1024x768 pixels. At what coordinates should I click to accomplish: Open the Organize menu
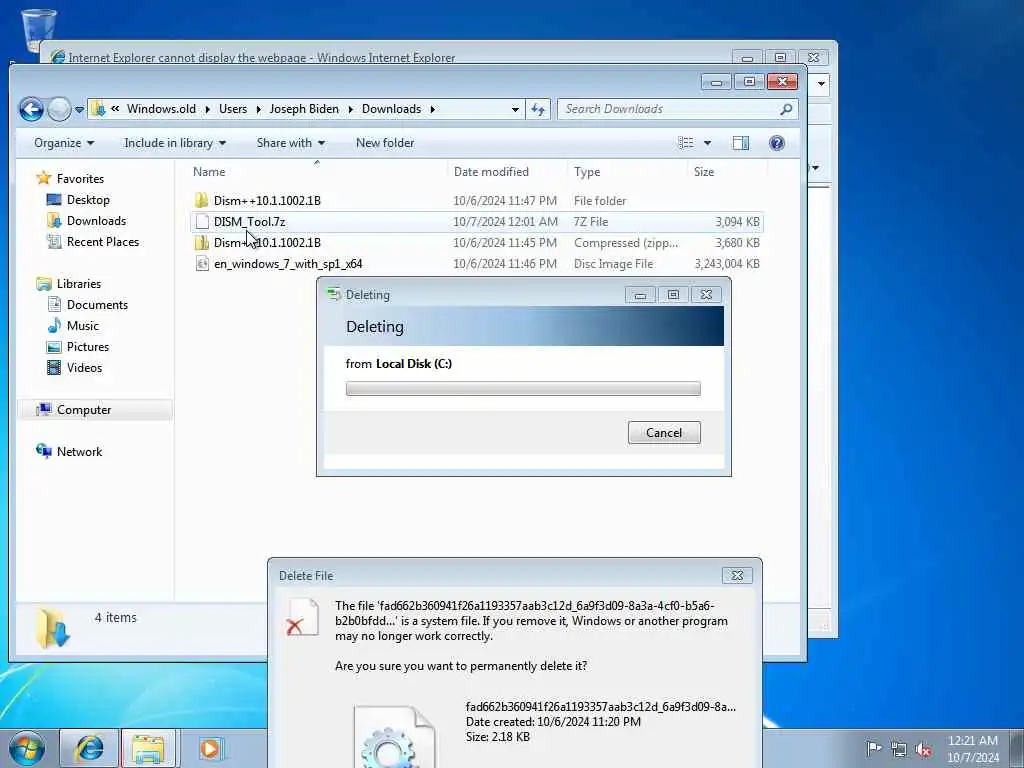[x=64, y=143]
